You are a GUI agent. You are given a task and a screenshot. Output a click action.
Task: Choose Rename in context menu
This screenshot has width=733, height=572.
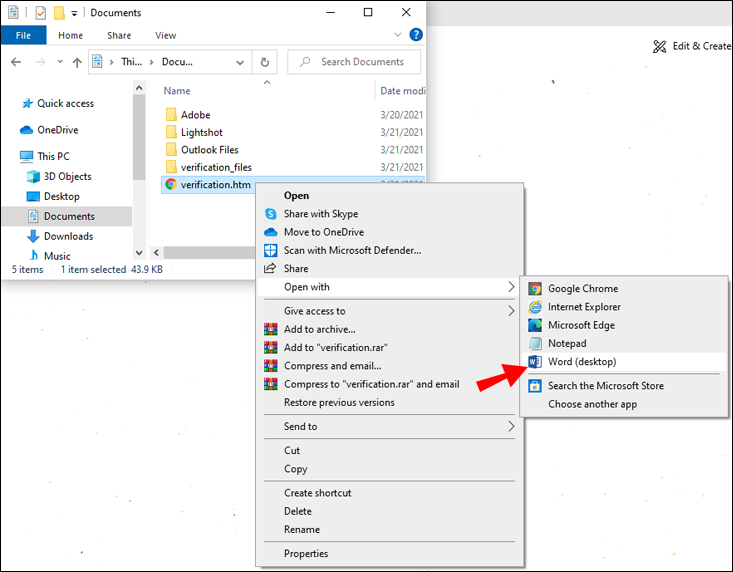click(x=389, y=529)
